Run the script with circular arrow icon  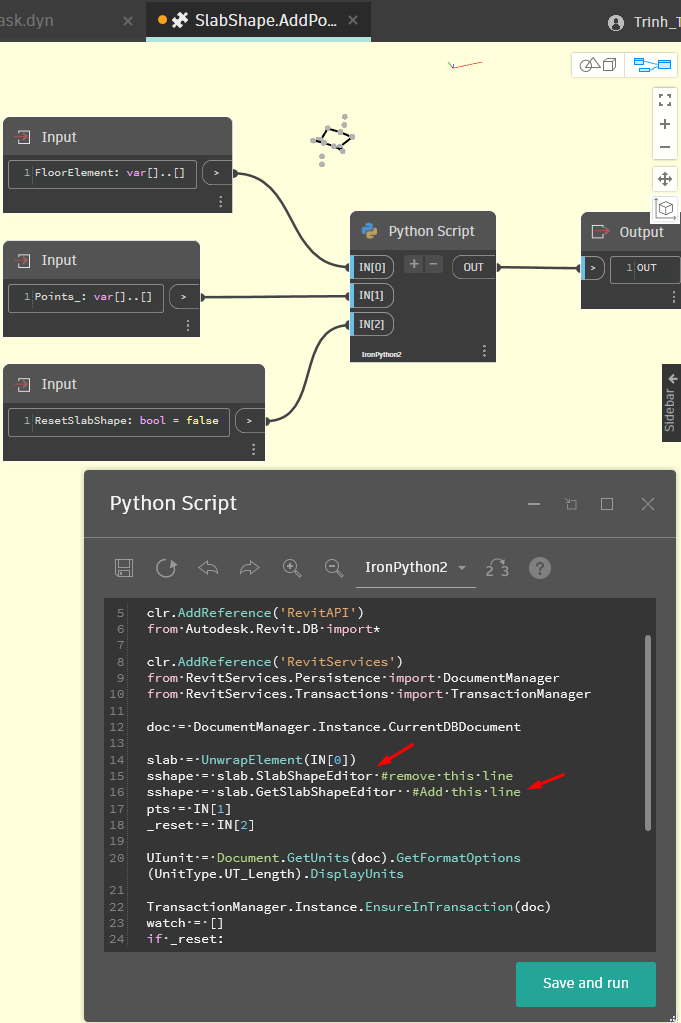click(x=166, y=568)
